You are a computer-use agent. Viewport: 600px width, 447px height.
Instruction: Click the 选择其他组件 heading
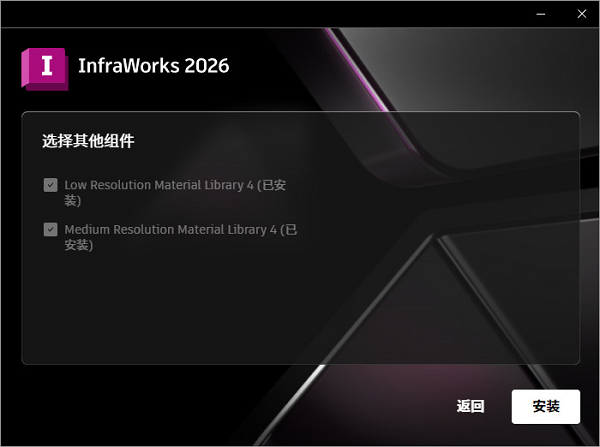pyautogui.click(x=88, y=141)
